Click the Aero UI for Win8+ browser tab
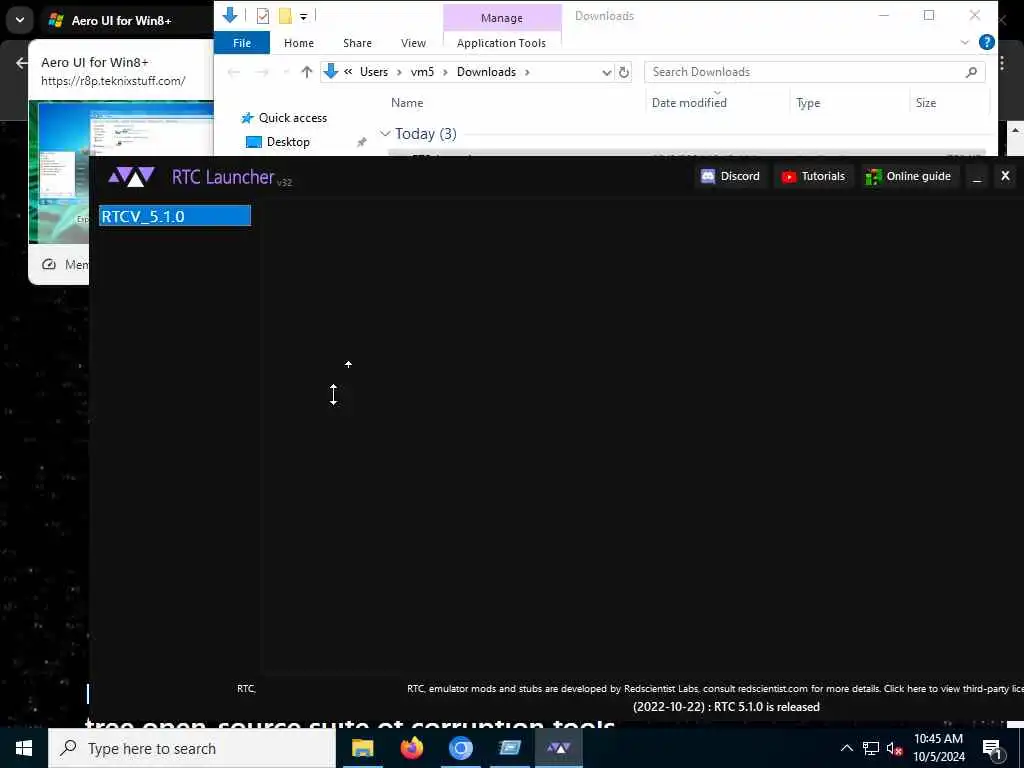 pyautogui.click(x=121, y=20)
